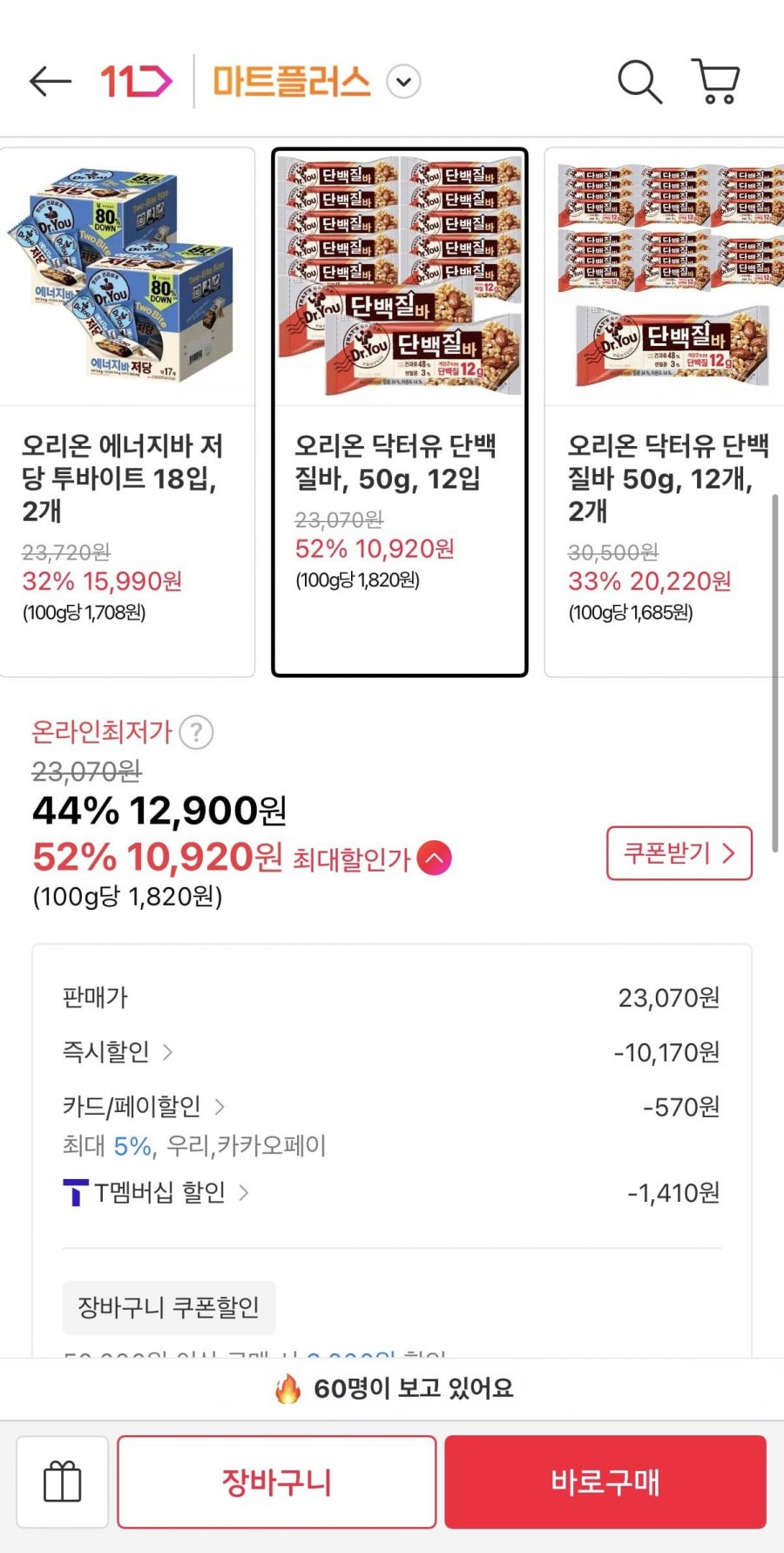Open the shopping cart icon
Image resolution: width=784 pixels, height=1553 pixels.
(716, 82)
